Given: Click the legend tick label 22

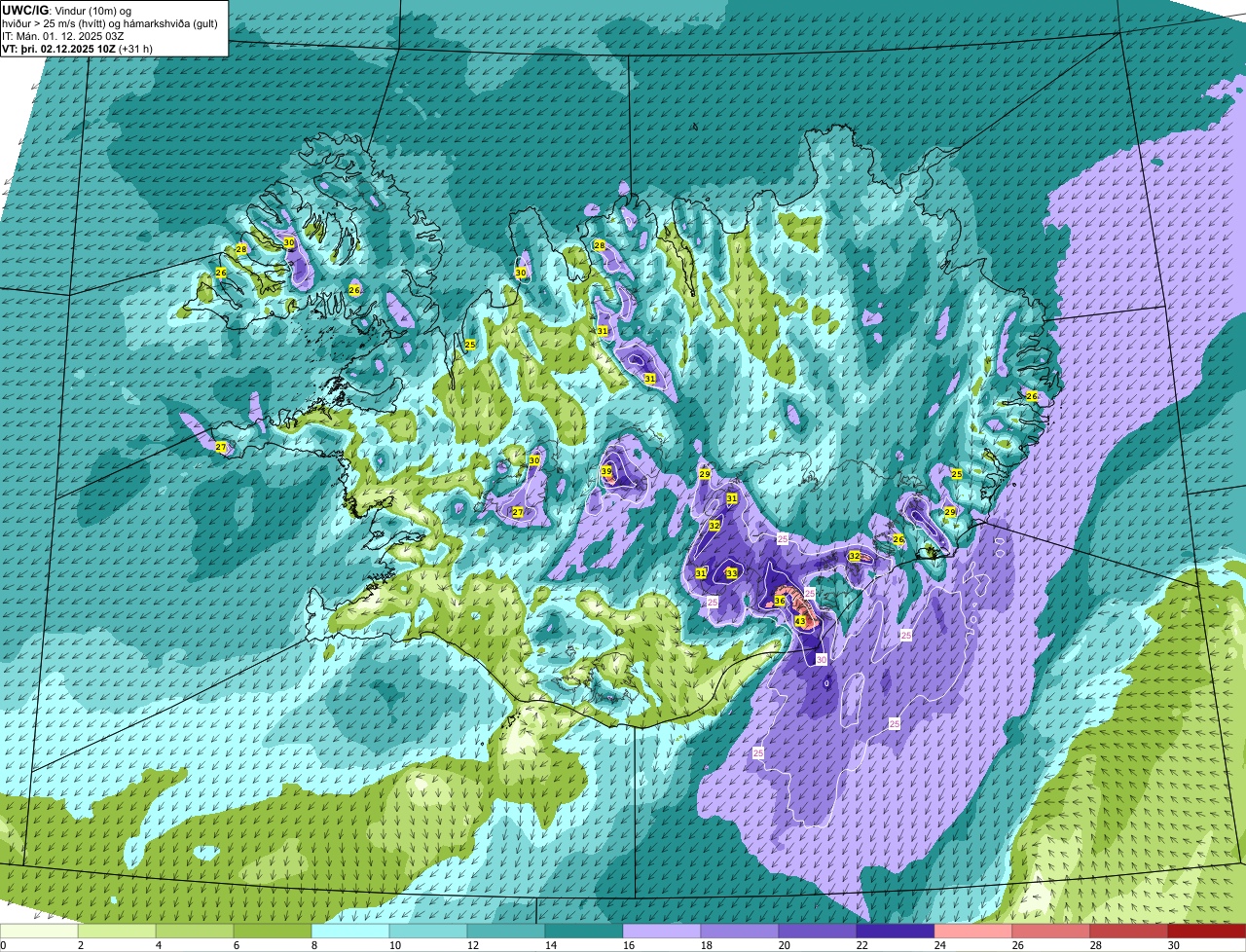Looking at the screenshot, I should [x=862, y=945].
